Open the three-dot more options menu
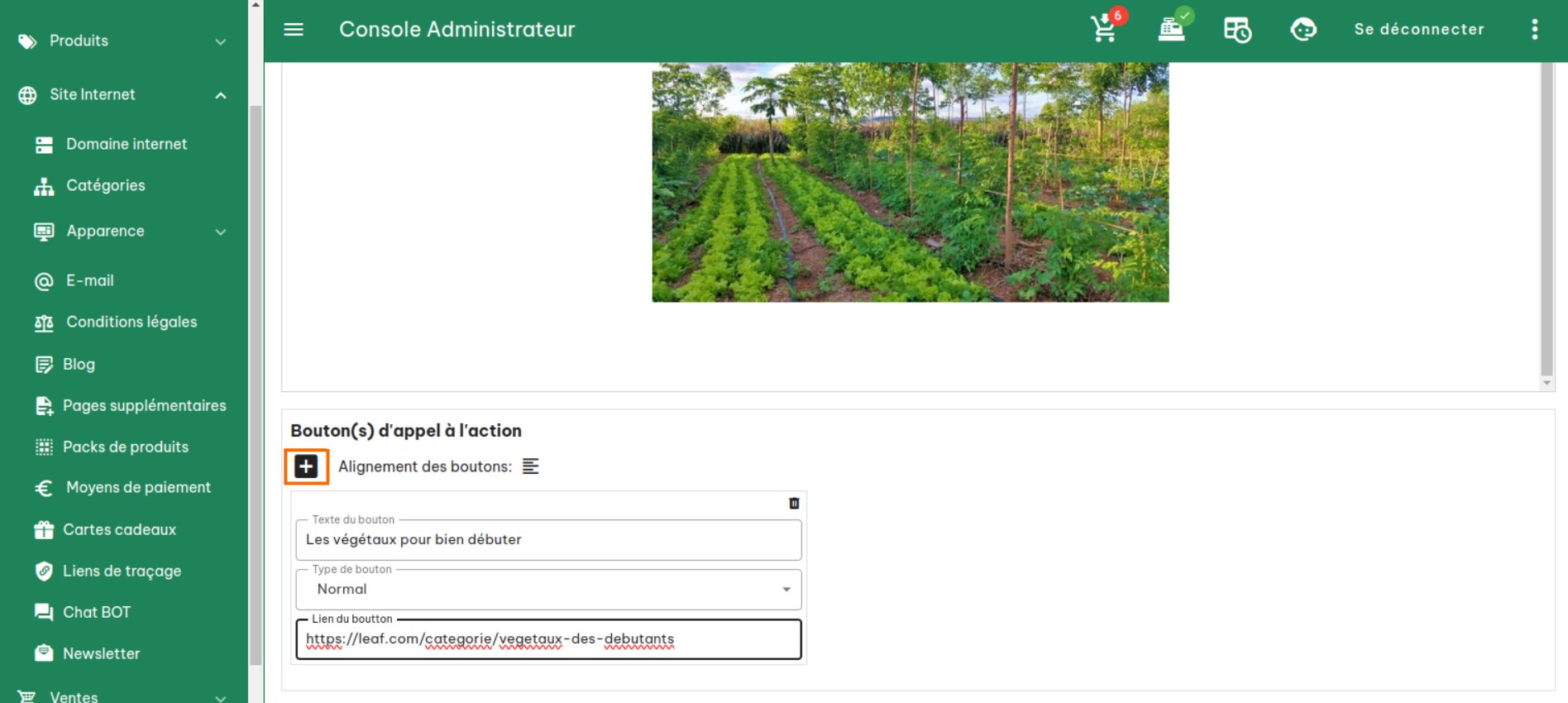 [x=1534, y=30]
